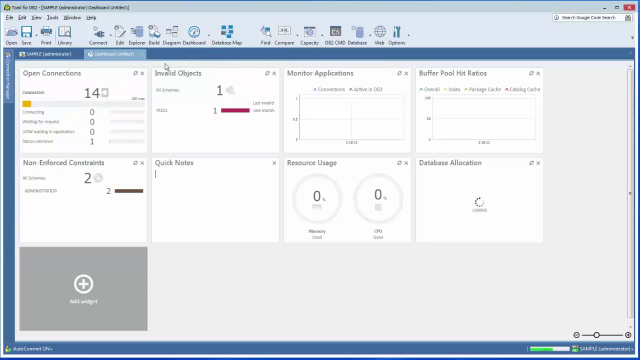Open the Explorer tool
Screen dimensions: 640x360
(x=137, y=35)
